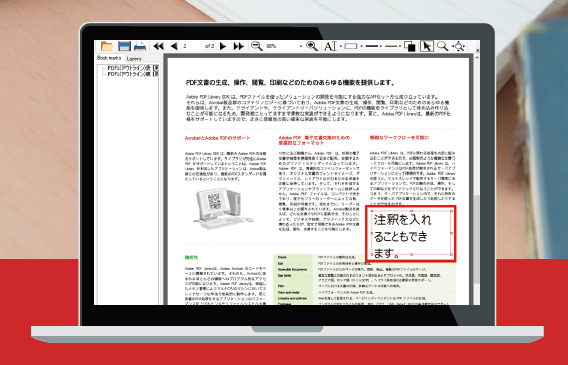The width and height of the screenshot is (568, 365).
Task: Open the thick line dropdown arrow
Action: point(381,46)
